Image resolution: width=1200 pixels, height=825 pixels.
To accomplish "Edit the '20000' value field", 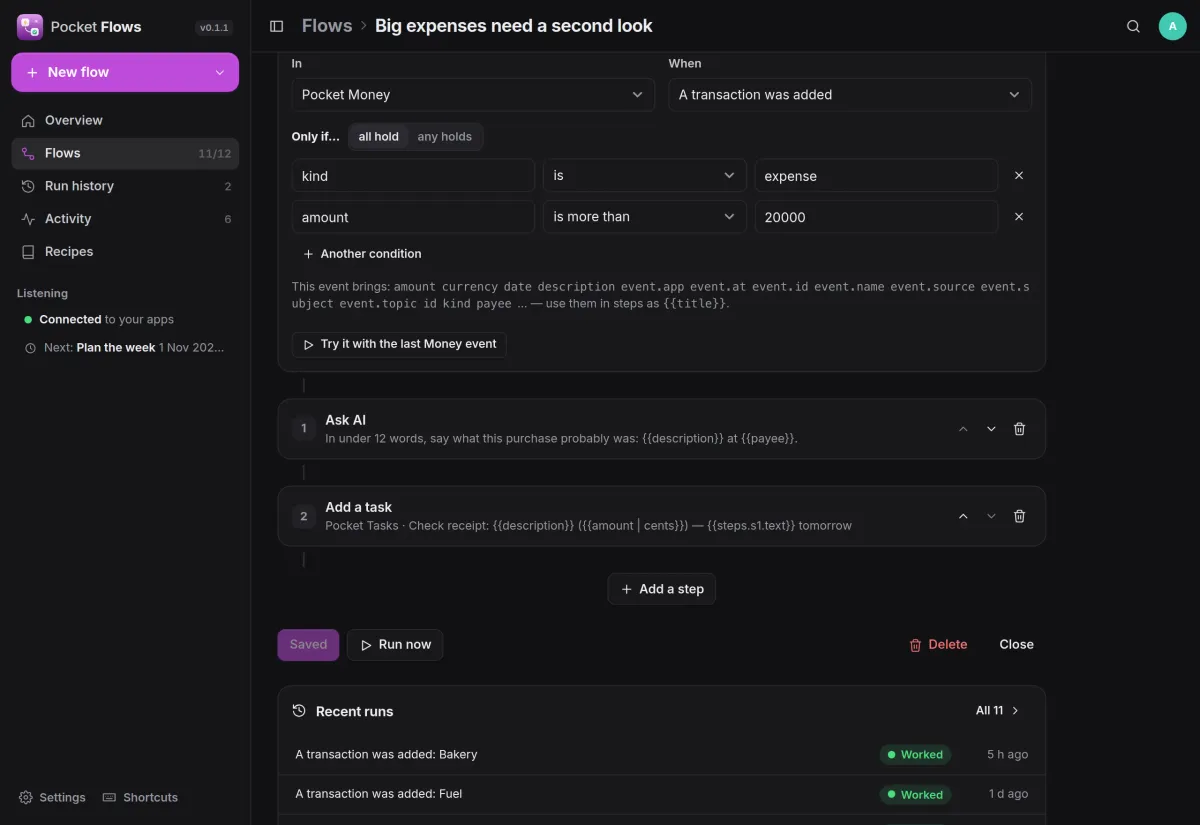I will coord(876,216).
